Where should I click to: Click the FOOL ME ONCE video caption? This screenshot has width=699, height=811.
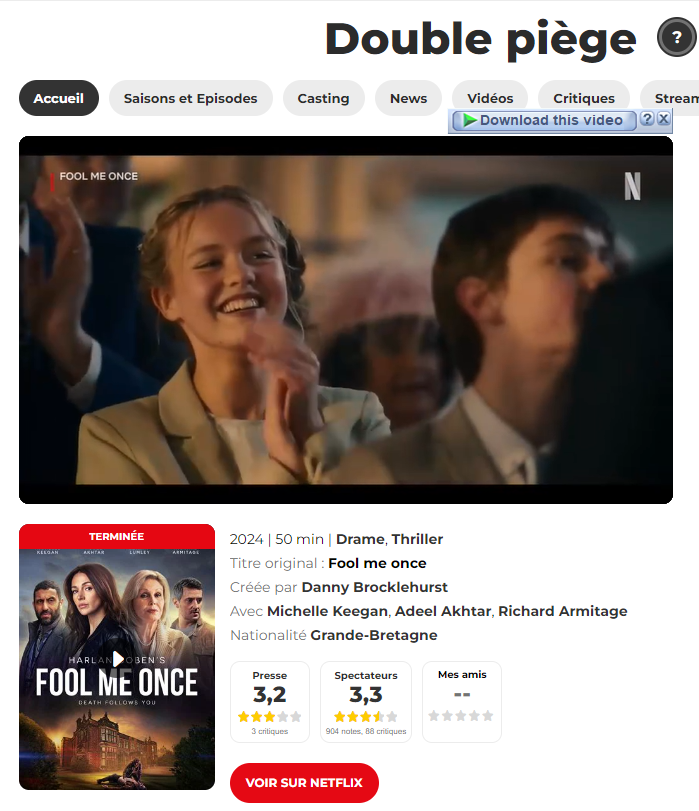(98, 176)
